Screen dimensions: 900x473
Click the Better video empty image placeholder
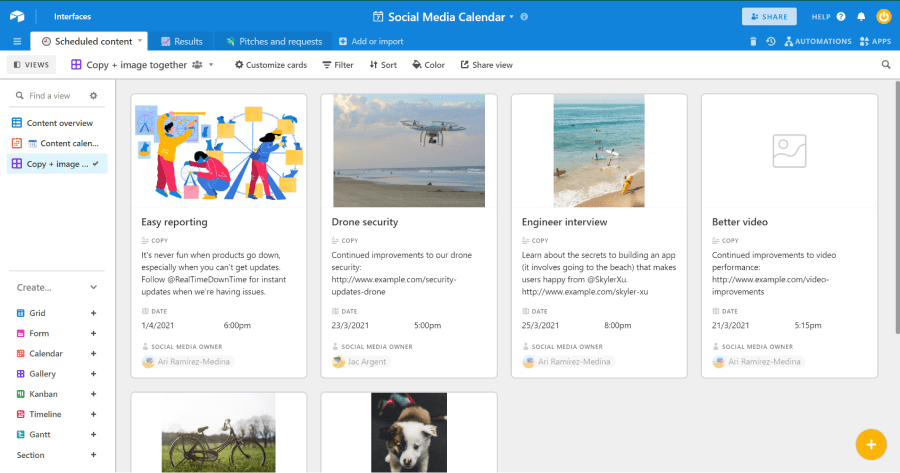point(789,151)
